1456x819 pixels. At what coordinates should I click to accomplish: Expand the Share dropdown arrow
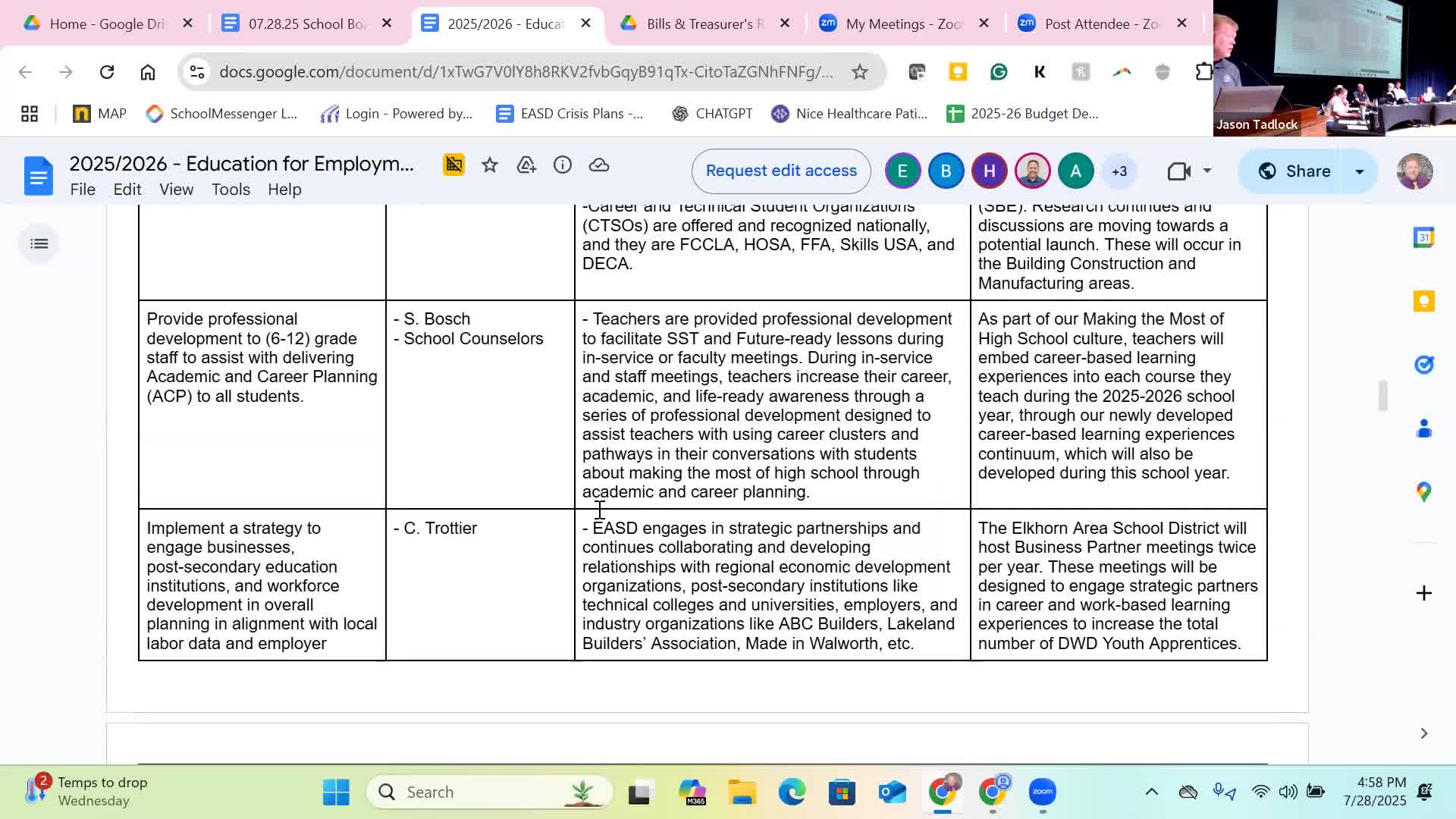1360,171
